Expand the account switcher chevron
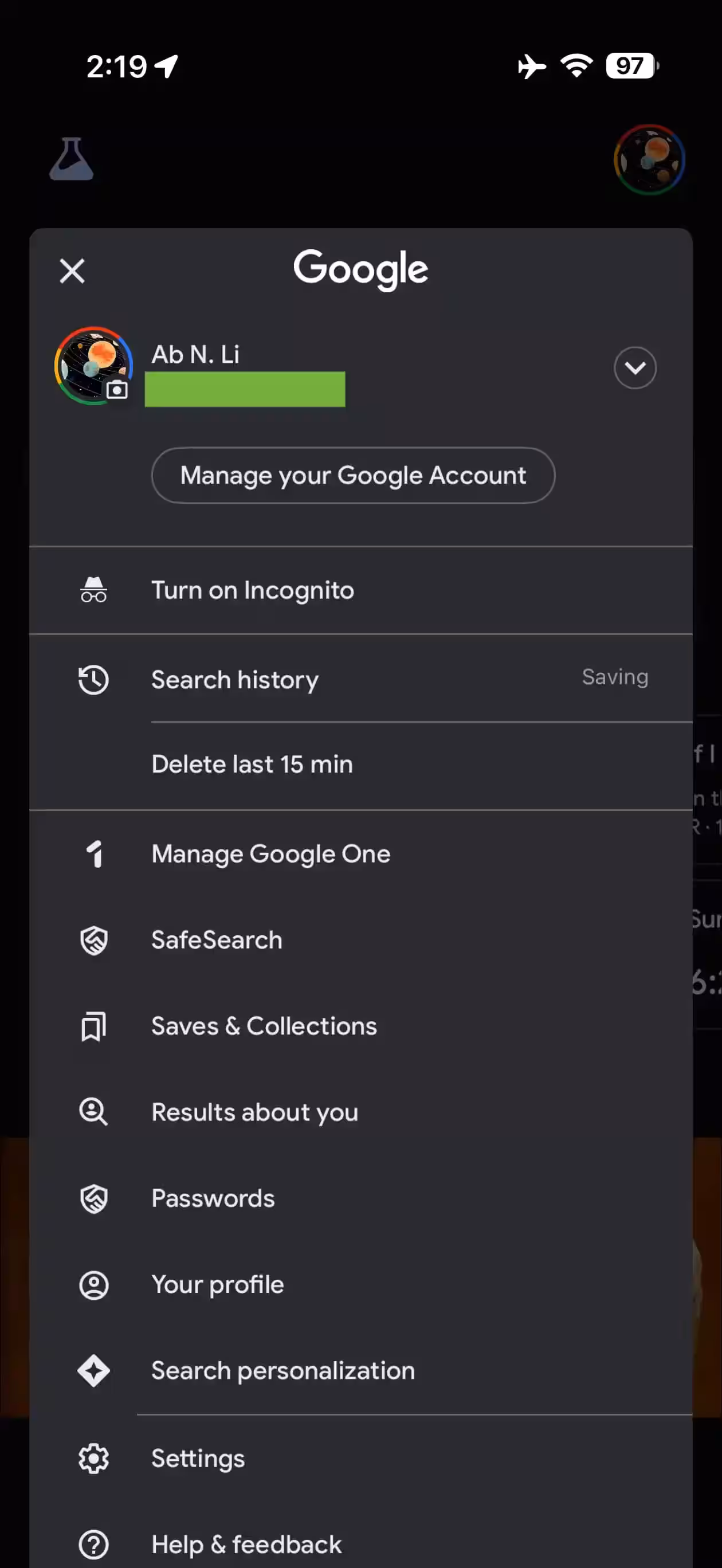Image resolution: width=722 pixels, height=1568 pixels. click(635, 368)
